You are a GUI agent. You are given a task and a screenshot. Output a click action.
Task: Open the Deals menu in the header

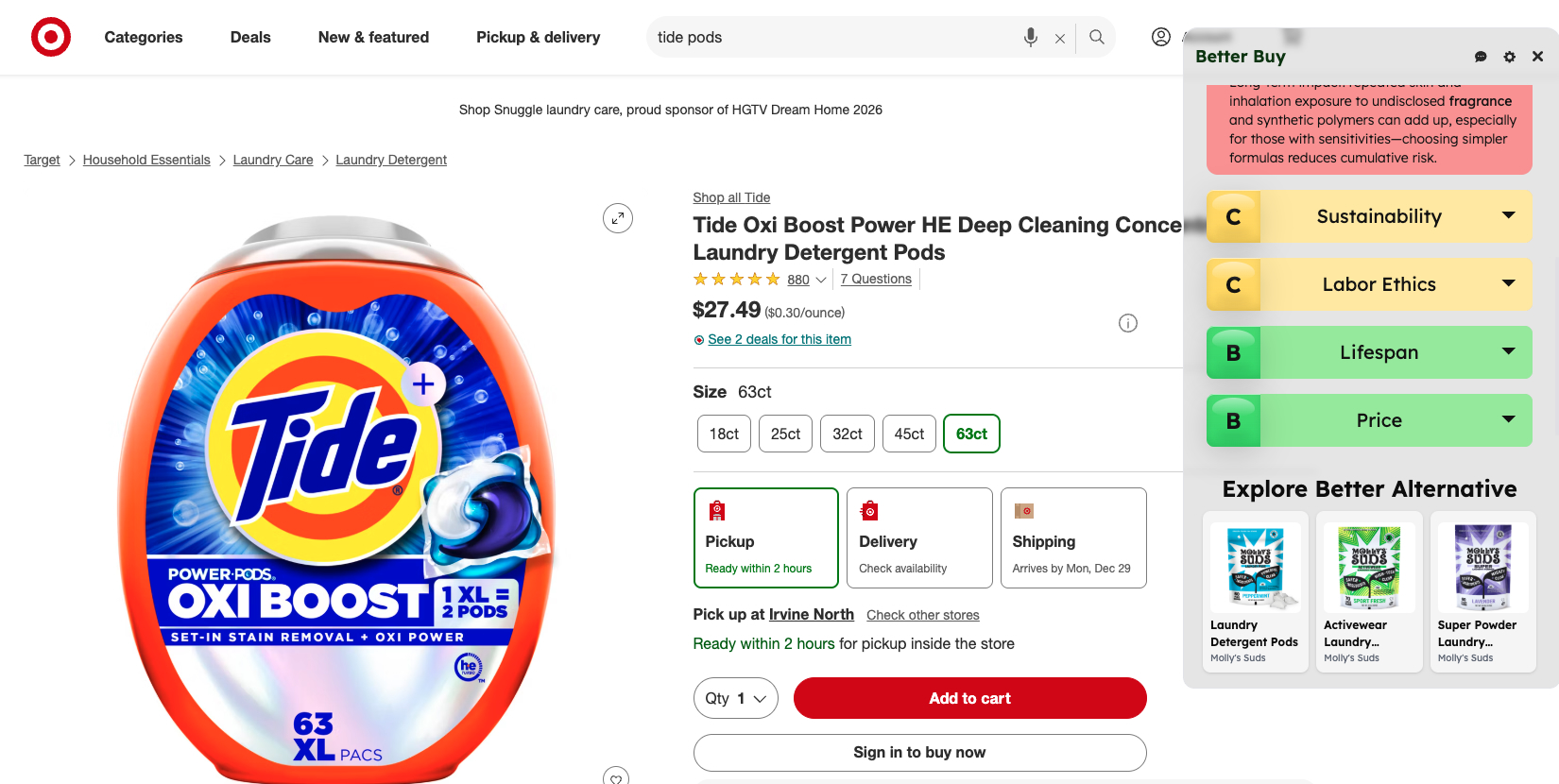[249, 37]
